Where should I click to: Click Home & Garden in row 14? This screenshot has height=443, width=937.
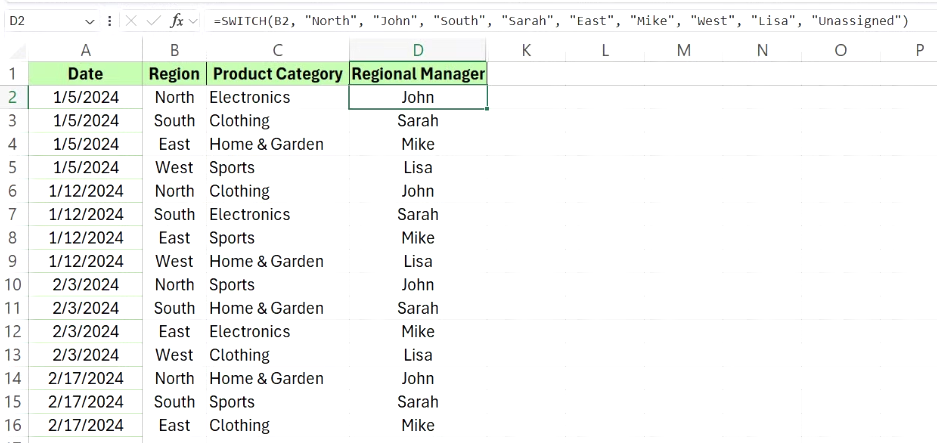(267, 378)
